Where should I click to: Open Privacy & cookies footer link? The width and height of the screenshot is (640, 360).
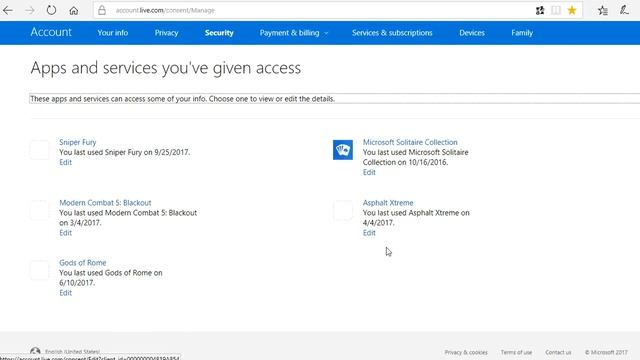pos(466,352)
